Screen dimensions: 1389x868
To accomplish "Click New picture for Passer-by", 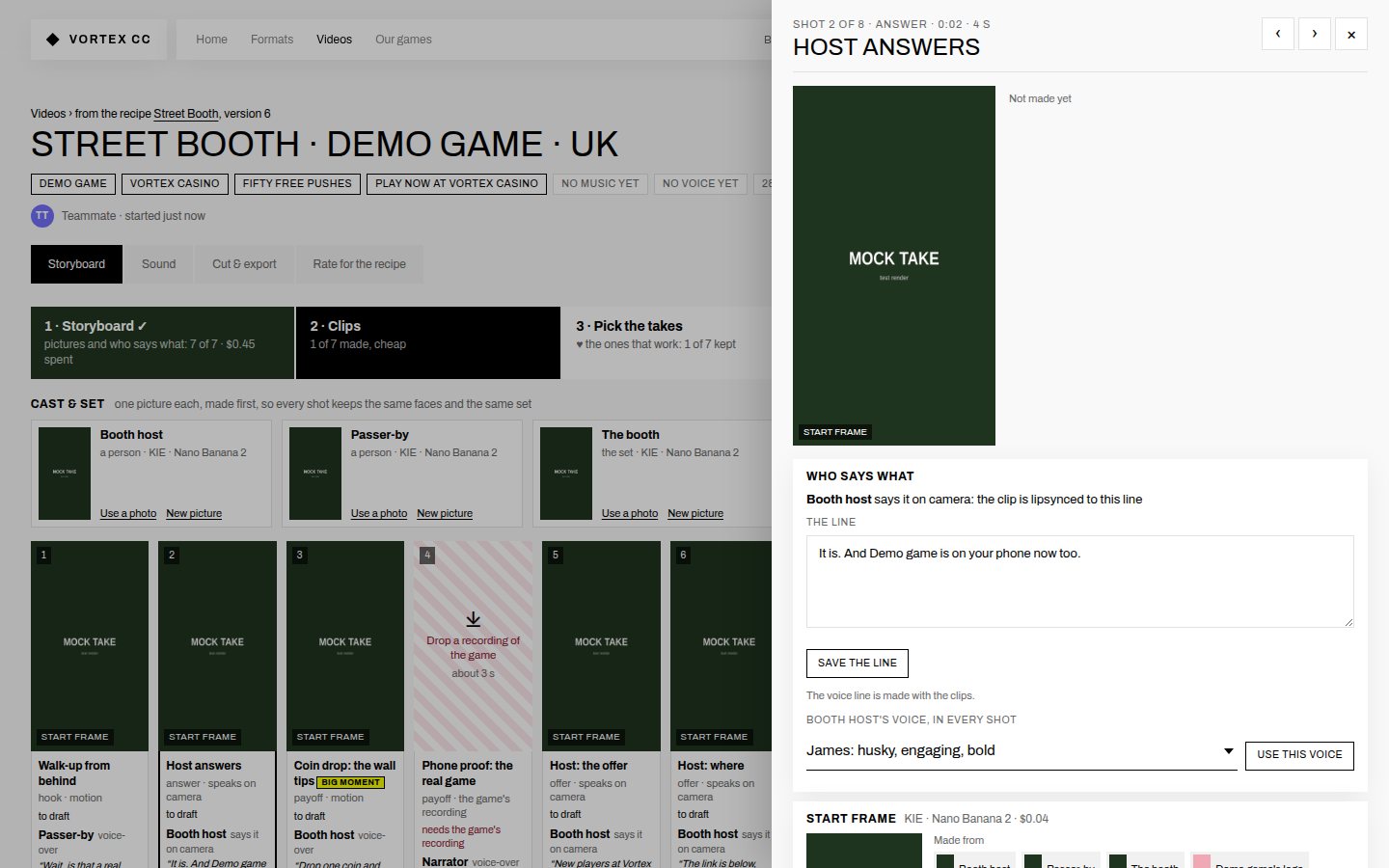I will (445, 514).
